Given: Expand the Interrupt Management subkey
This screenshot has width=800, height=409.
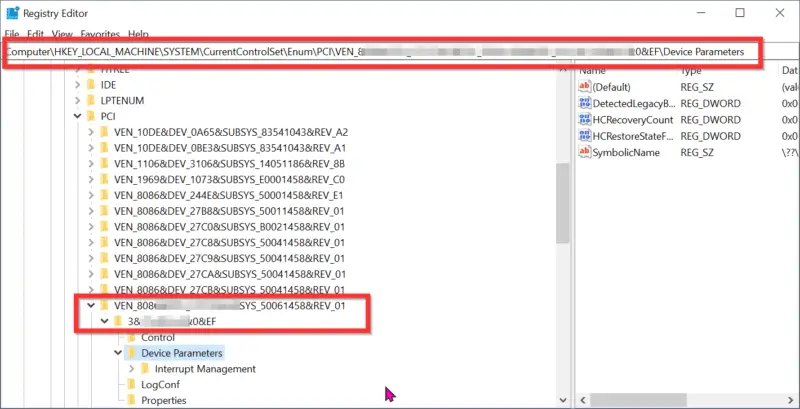Looking at the screenshot, I should (132, 368).
